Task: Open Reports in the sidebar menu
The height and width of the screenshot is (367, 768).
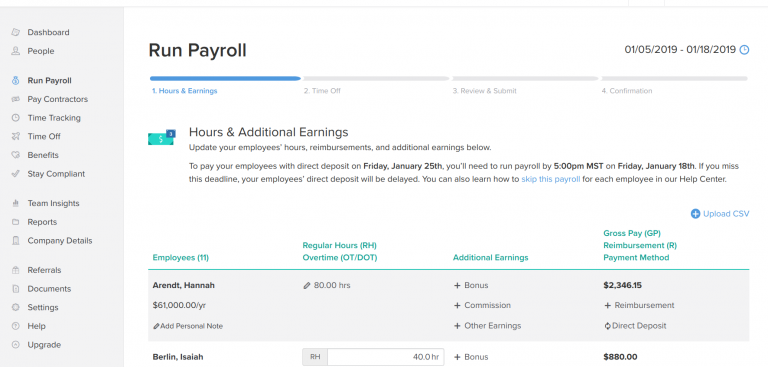Action: pos(42,222)
